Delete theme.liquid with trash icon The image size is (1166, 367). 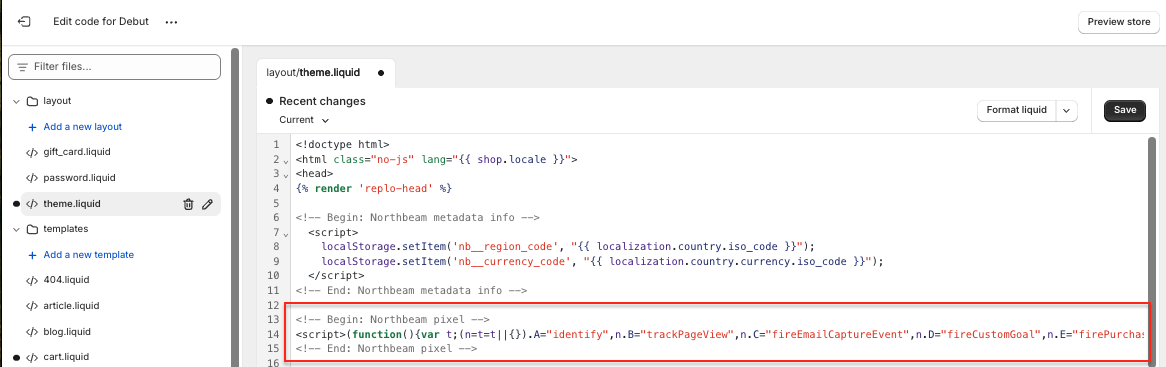point(189,204)
